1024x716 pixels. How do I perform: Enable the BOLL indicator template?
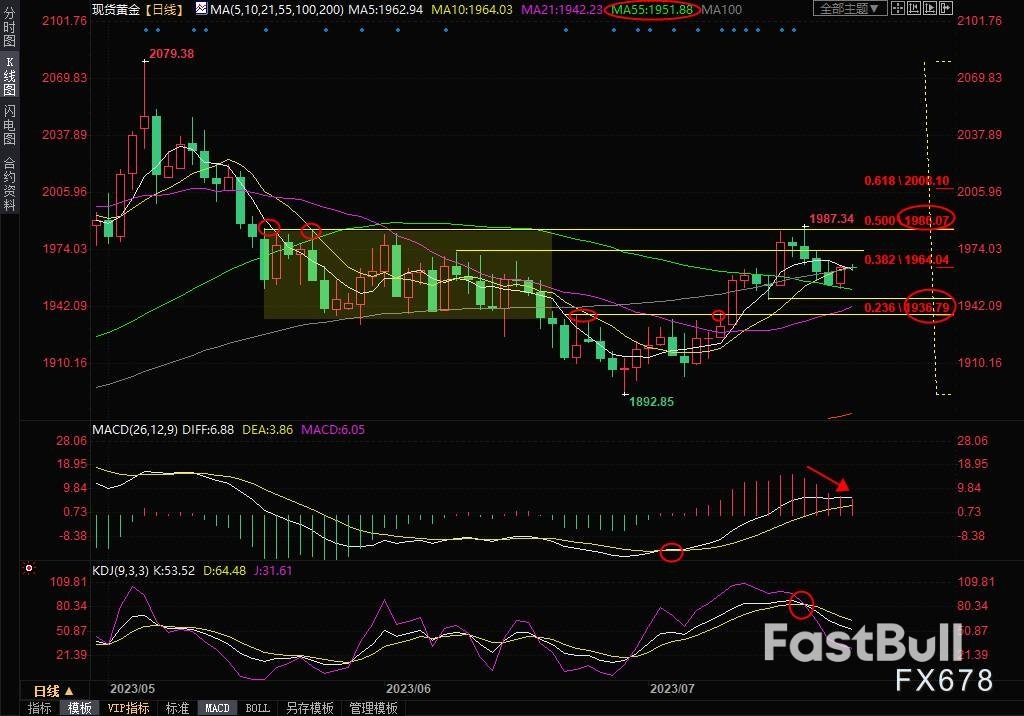click(257, 708)
